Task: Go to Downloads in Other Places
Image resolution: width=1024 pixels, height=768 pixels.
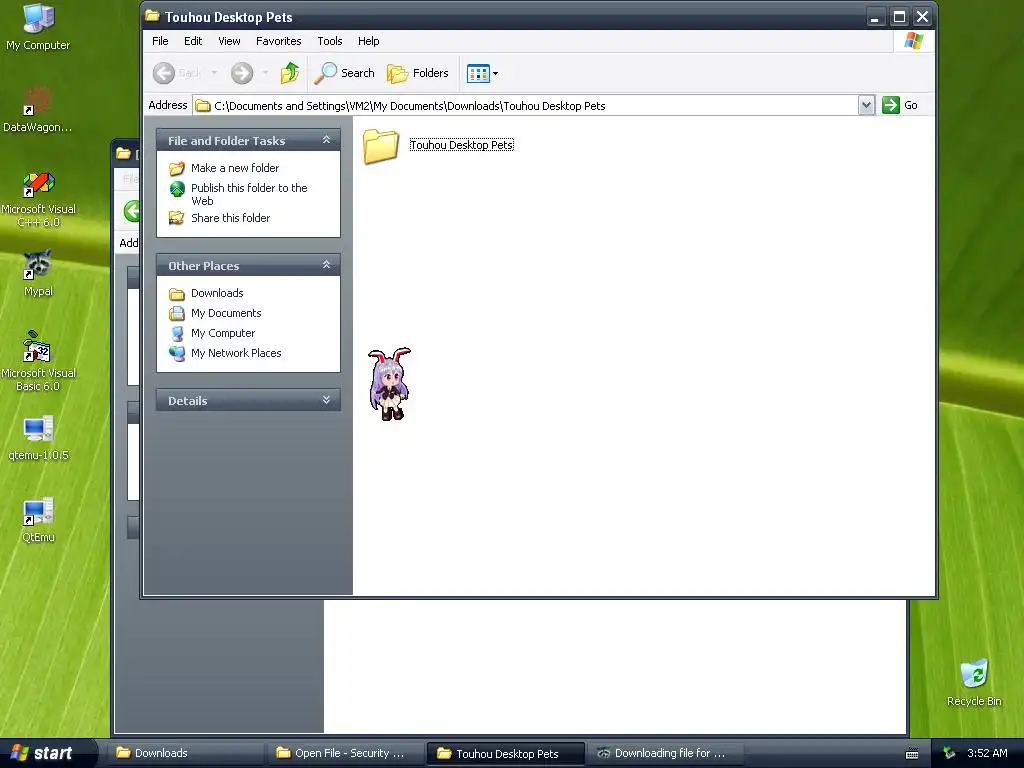Action: (217, 293)
